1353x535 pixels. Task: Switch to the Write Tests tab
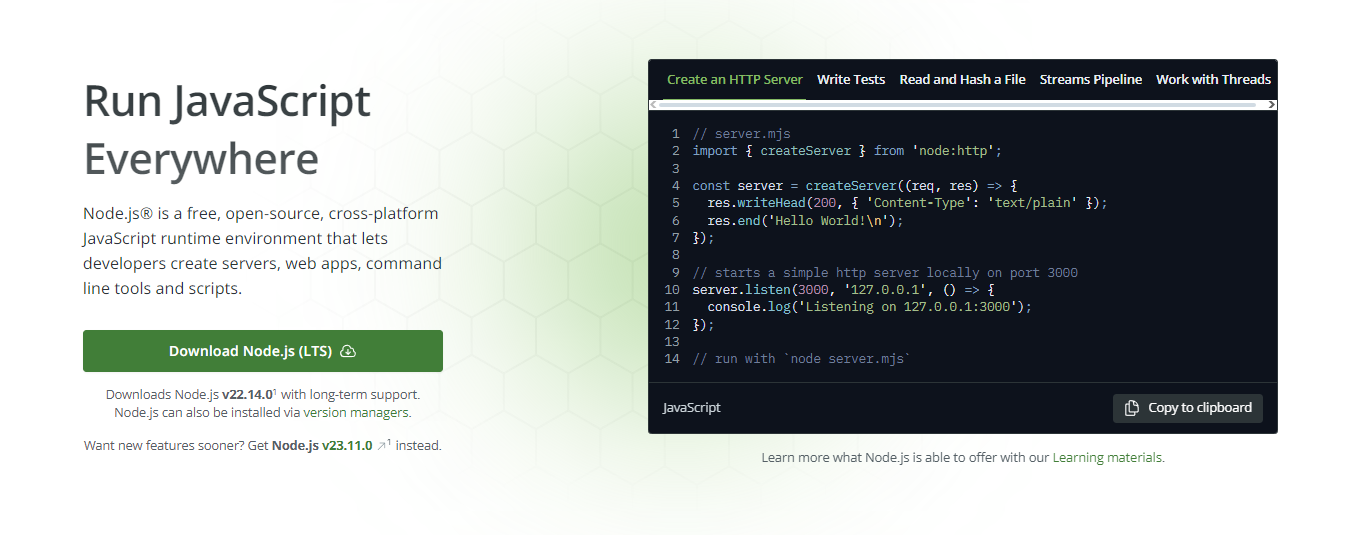[x=851, y=79]
